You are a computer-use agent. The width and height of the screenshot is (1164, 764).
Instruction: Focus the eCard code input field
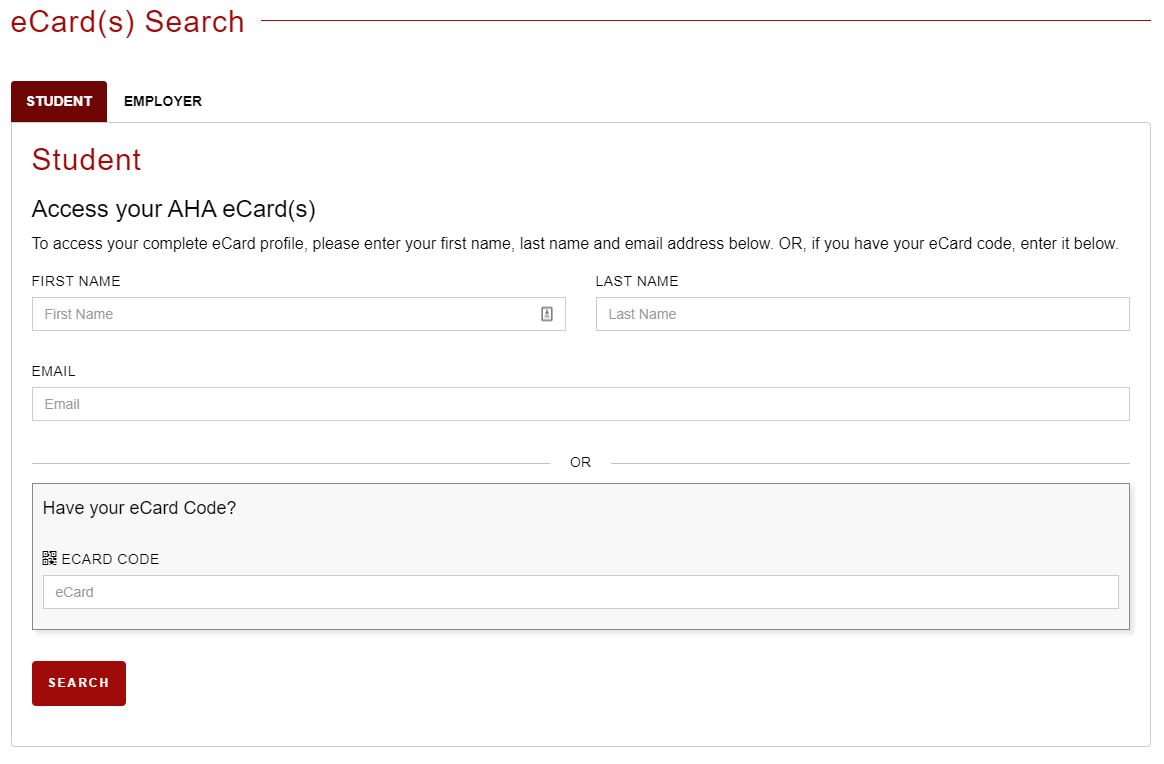pyautogui.click(x=581, y=592)
